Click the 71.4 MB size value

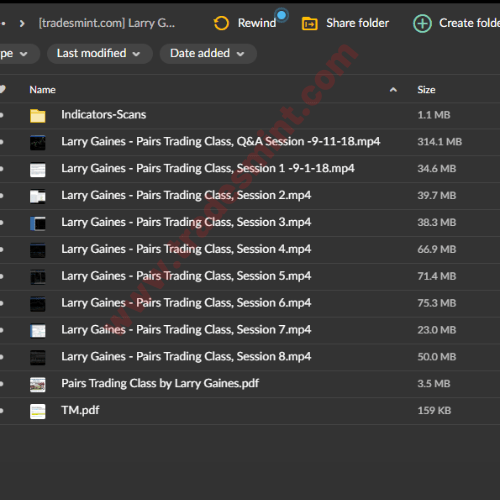point(437,276)
